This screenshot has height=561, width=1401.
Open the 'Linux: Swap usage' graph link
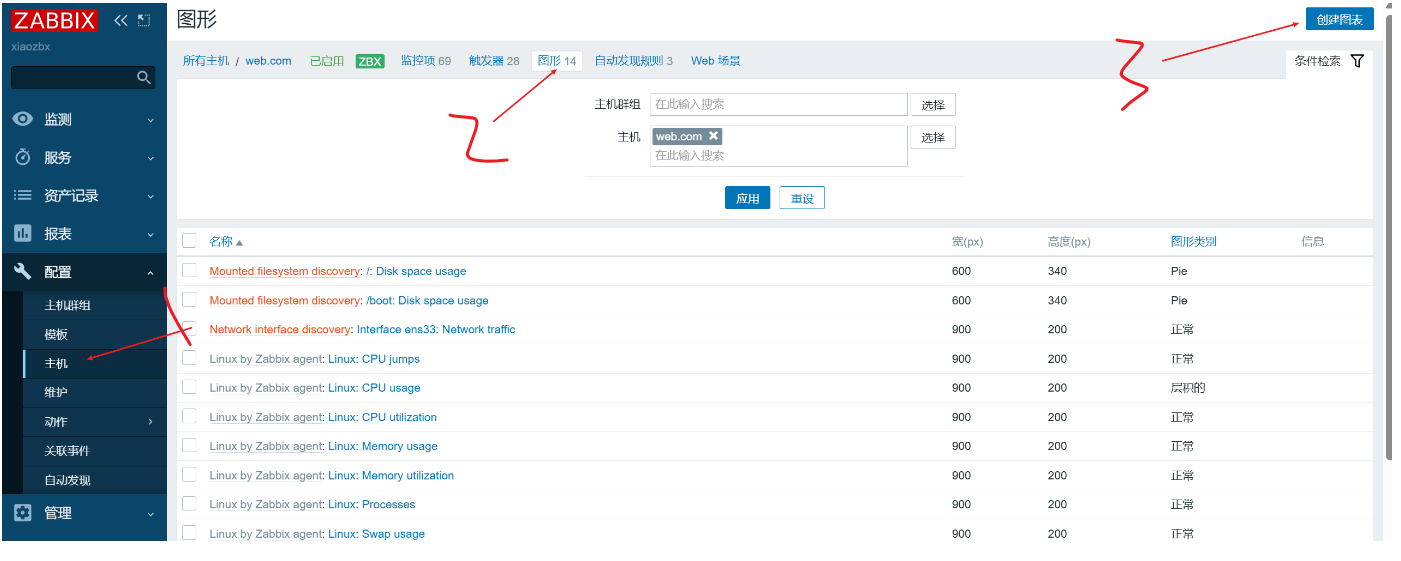click(376, 534)
